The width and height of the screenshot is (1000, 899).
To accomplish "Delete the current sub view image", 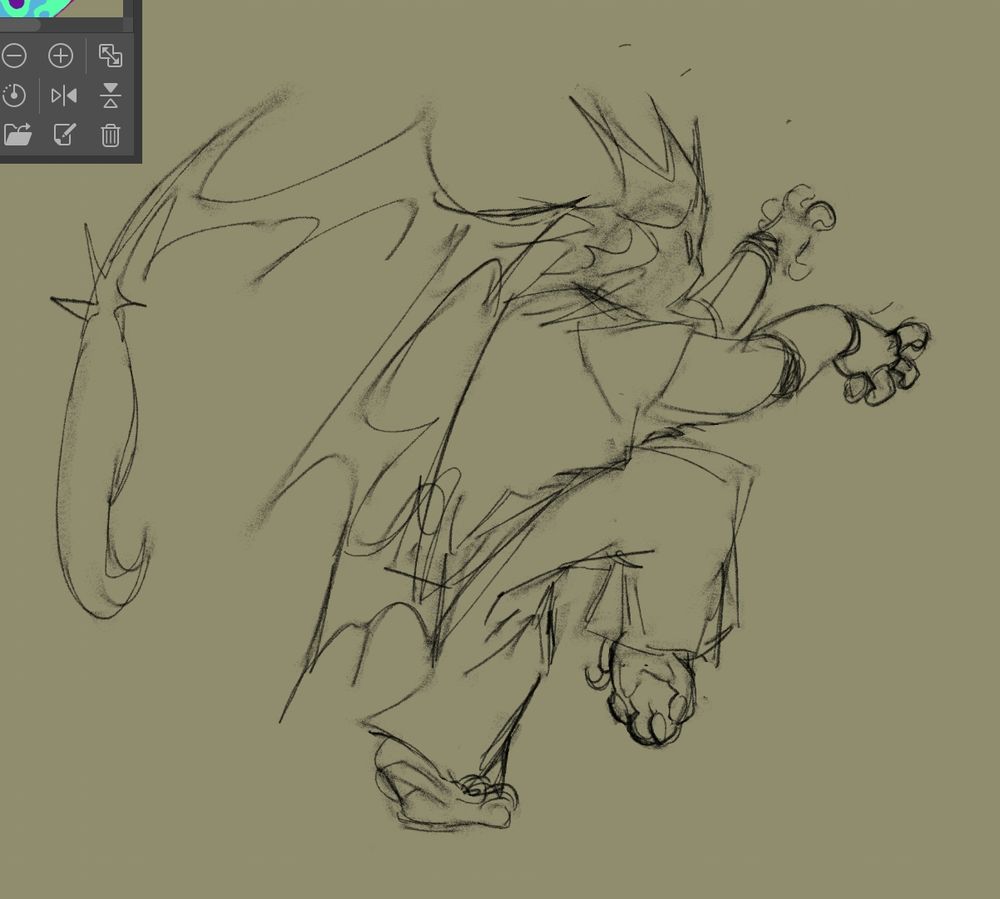I will pos(110,135).
